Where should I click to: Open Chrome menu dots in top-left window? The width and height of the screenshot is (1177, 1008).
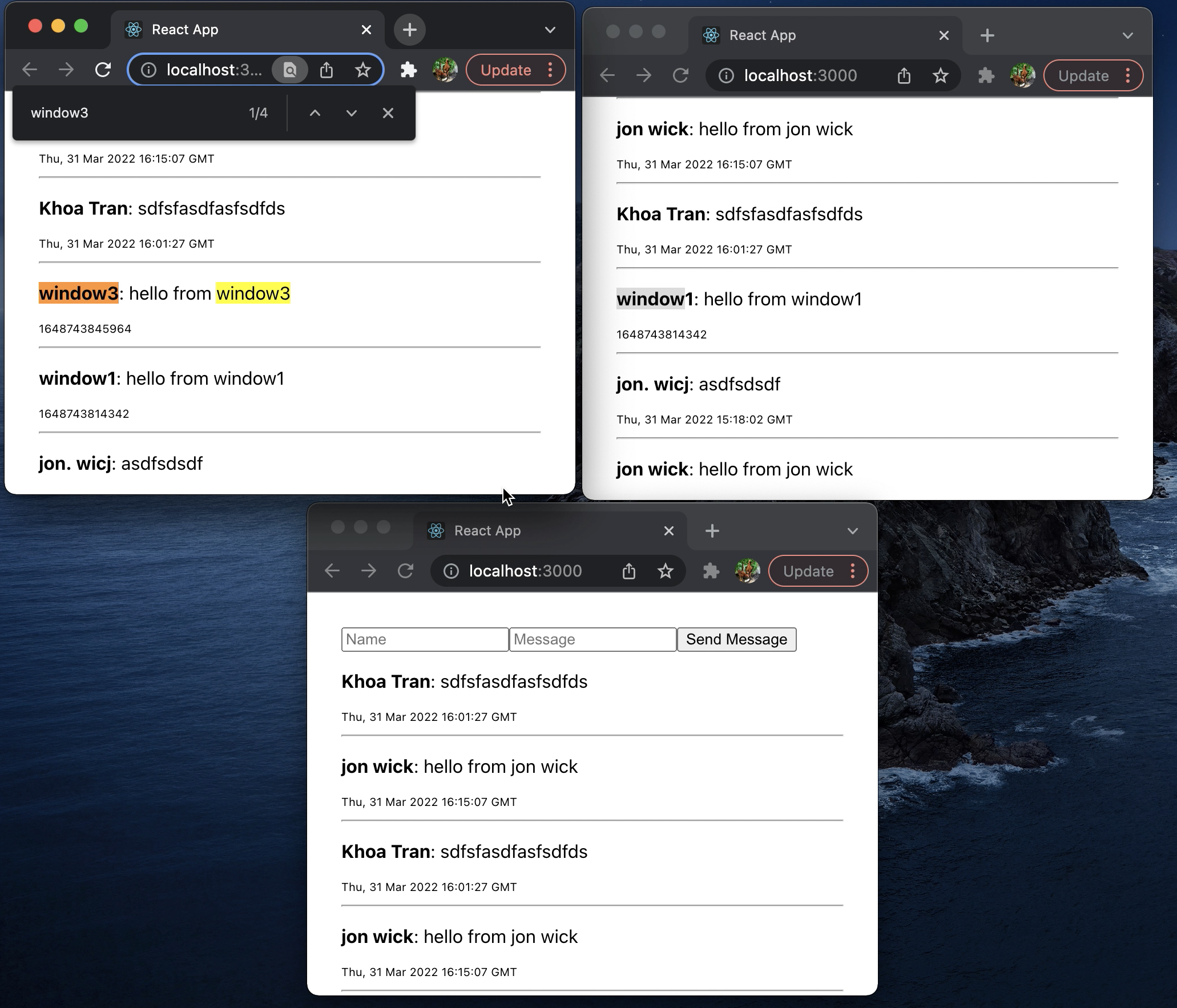pos(550,70)
